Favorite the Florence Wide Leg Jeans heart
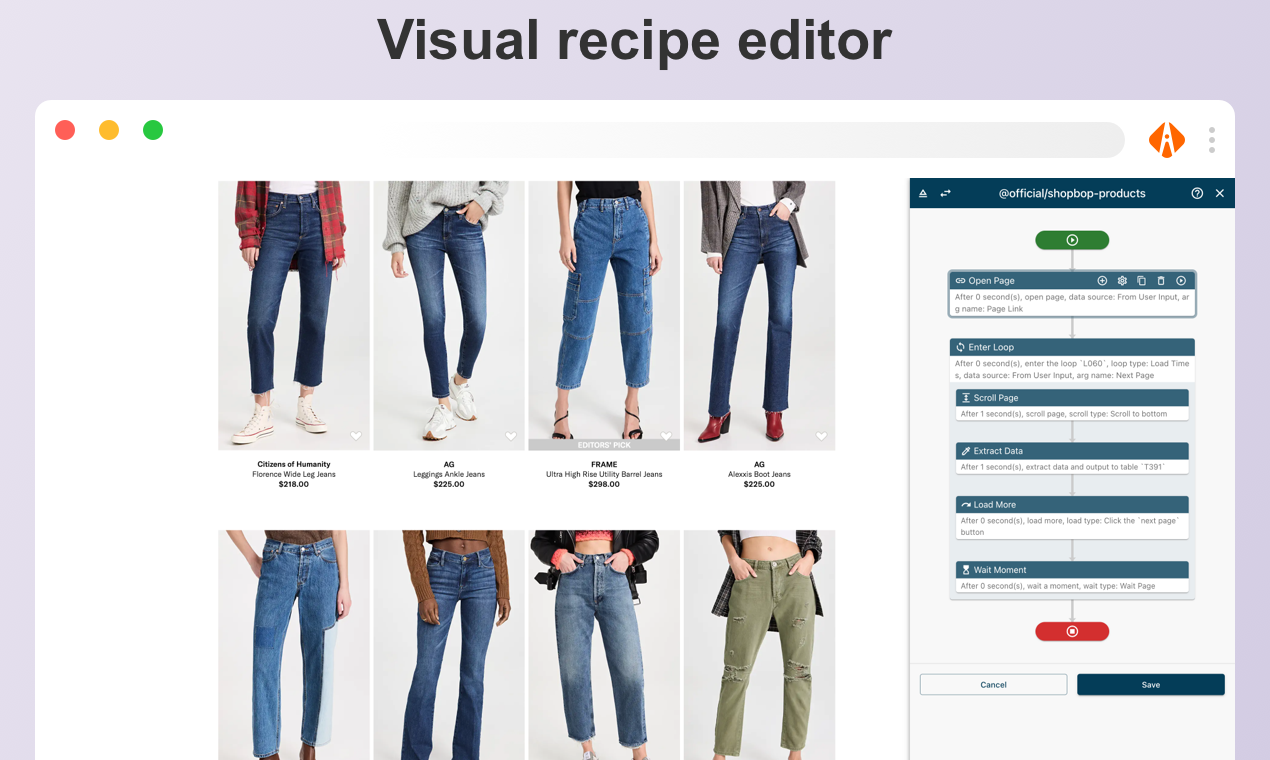Image resolution: width=1270 pixels, height=760 pixels. click(355, 436)
